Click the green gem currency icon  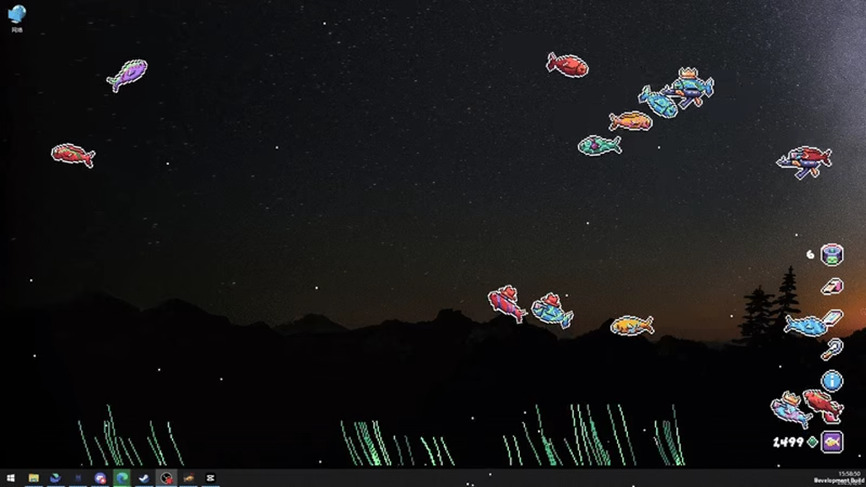tap(812, 442)
